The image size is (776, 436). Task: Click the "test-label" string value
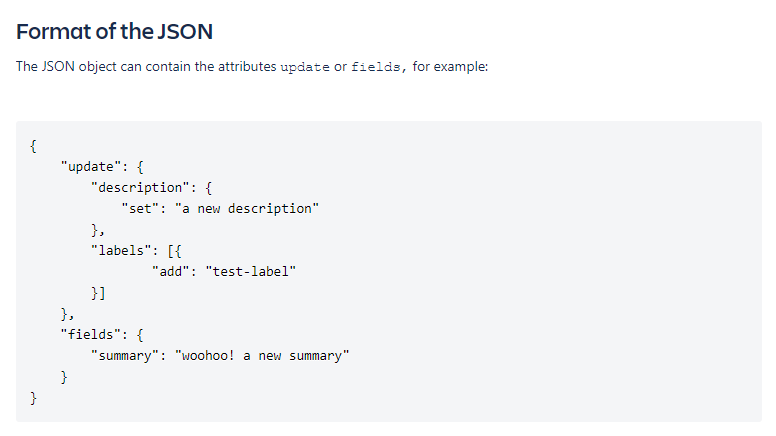251,272
